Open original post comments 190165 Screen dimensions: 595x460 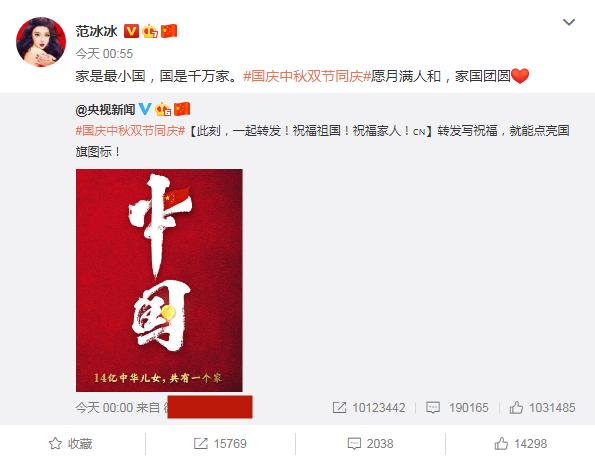coord(457,408)
